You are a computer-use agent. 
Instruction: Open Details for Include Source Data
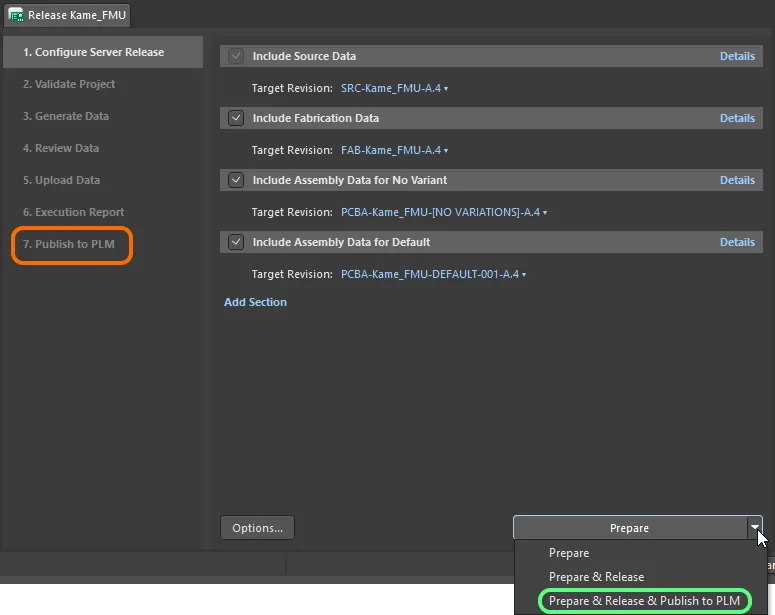tap(737, 56)
